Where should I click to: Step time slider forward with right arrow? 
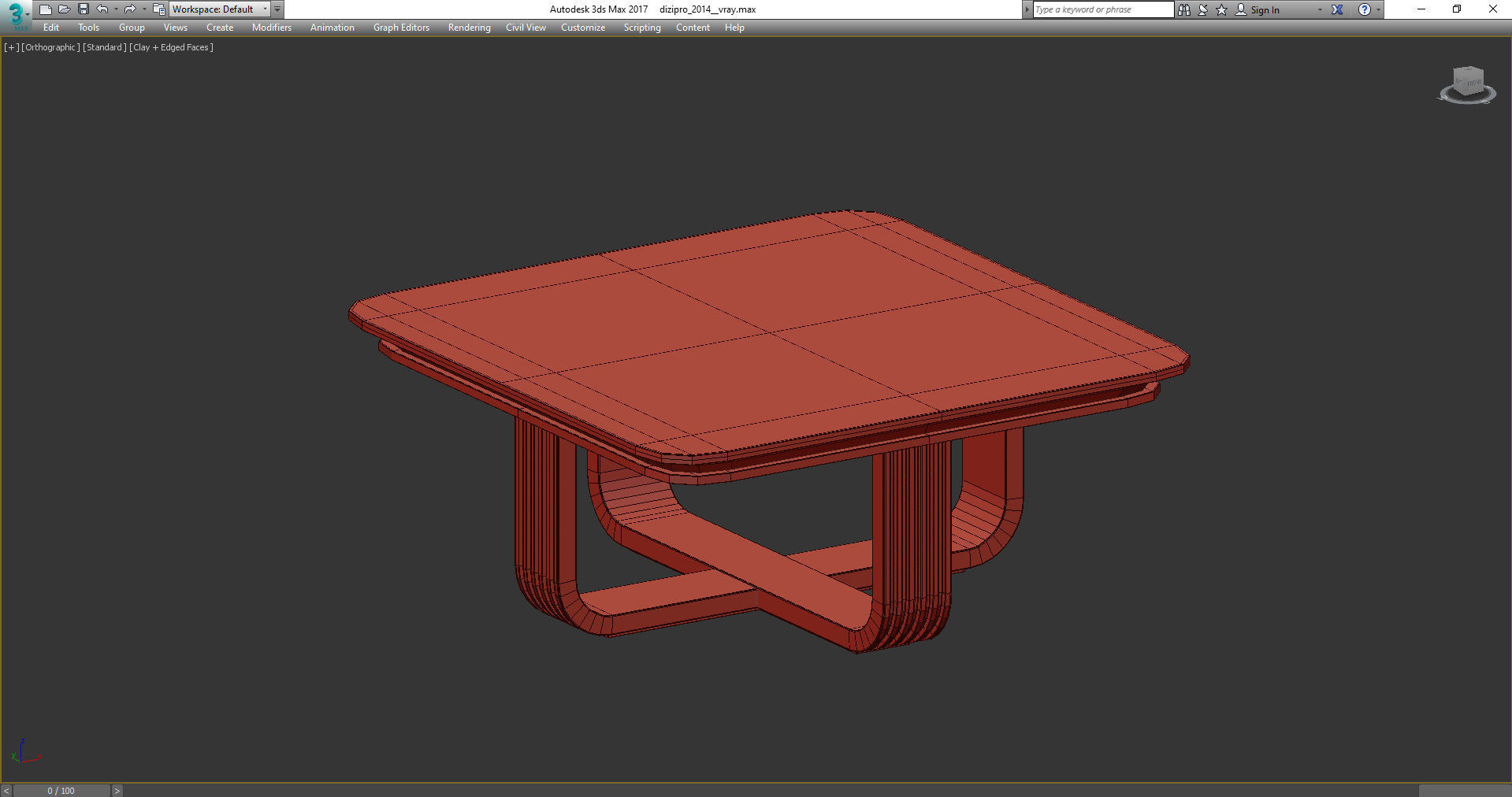pos(117,791)
